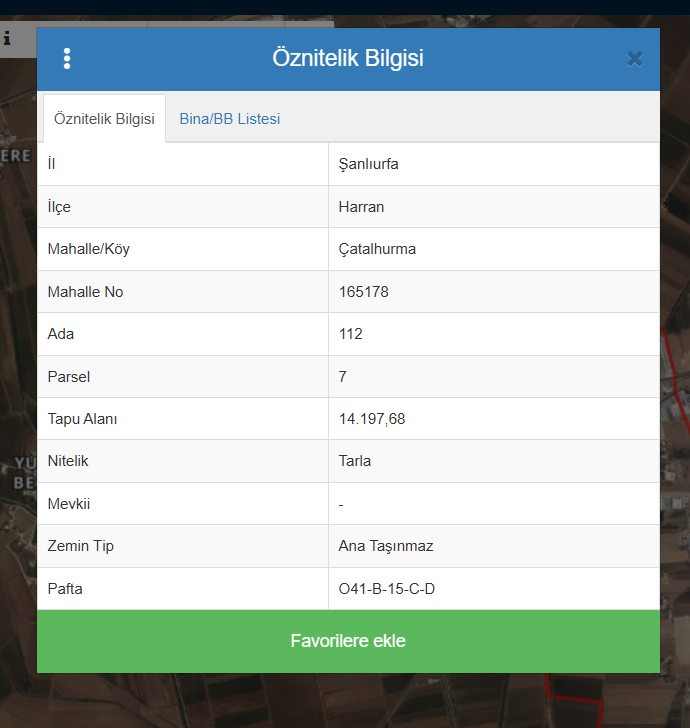690x728 pixels.
Task: Click the Zemin Tip value Ana Taşınmaz
Action: [x=386, y=546]
